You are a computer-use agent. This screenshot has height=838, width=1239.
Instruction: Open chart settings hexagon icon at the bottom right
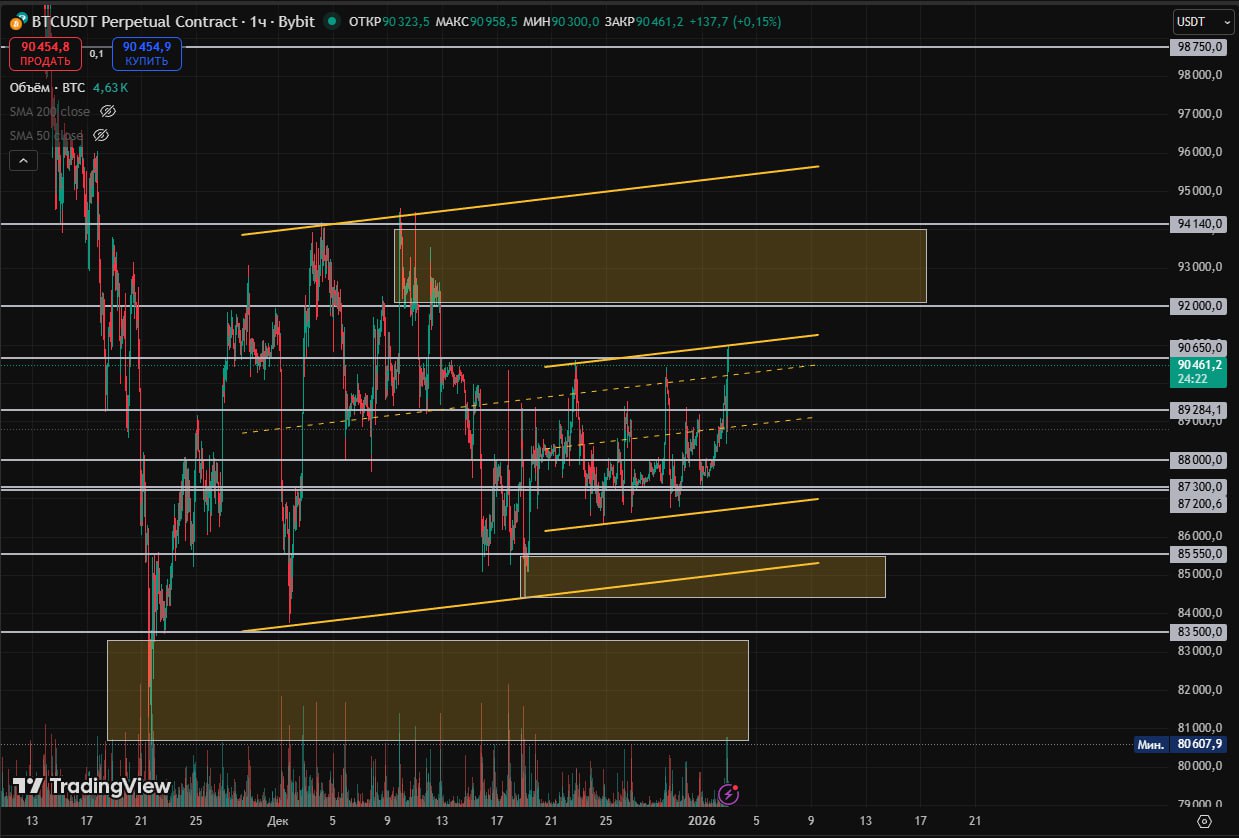point(1204,821)
